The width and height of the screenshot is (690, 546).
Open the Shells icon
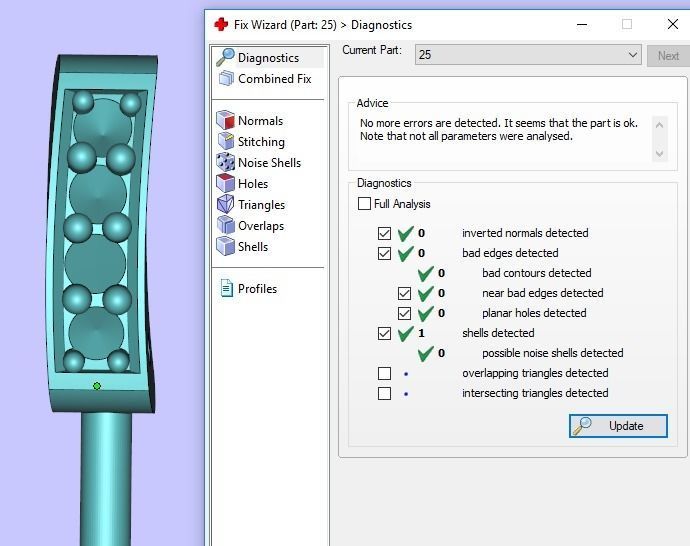(226, 246)
